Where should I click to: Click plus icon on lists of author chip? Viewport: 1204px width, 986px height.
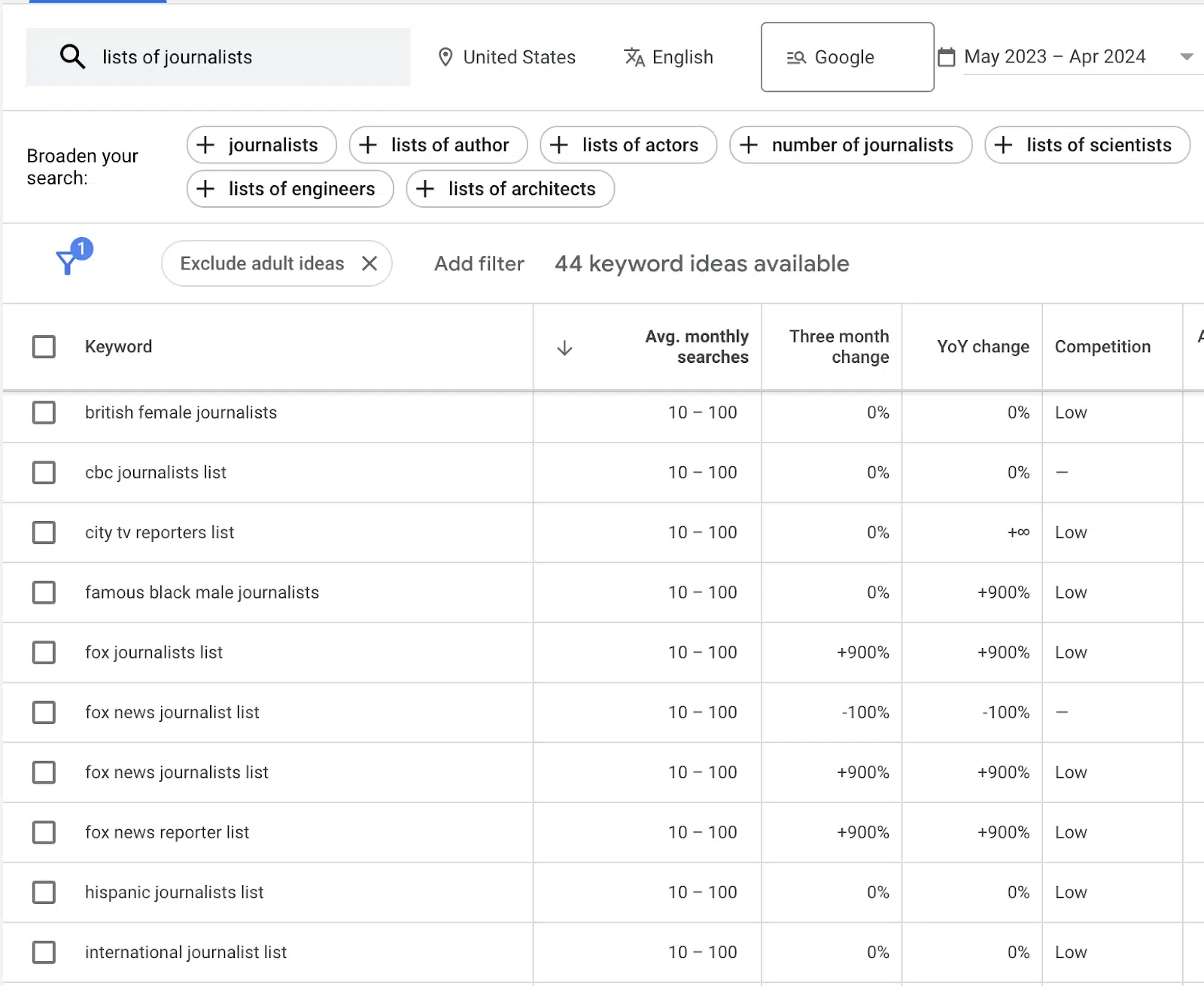pyautogui.click(x=368, y=145)
